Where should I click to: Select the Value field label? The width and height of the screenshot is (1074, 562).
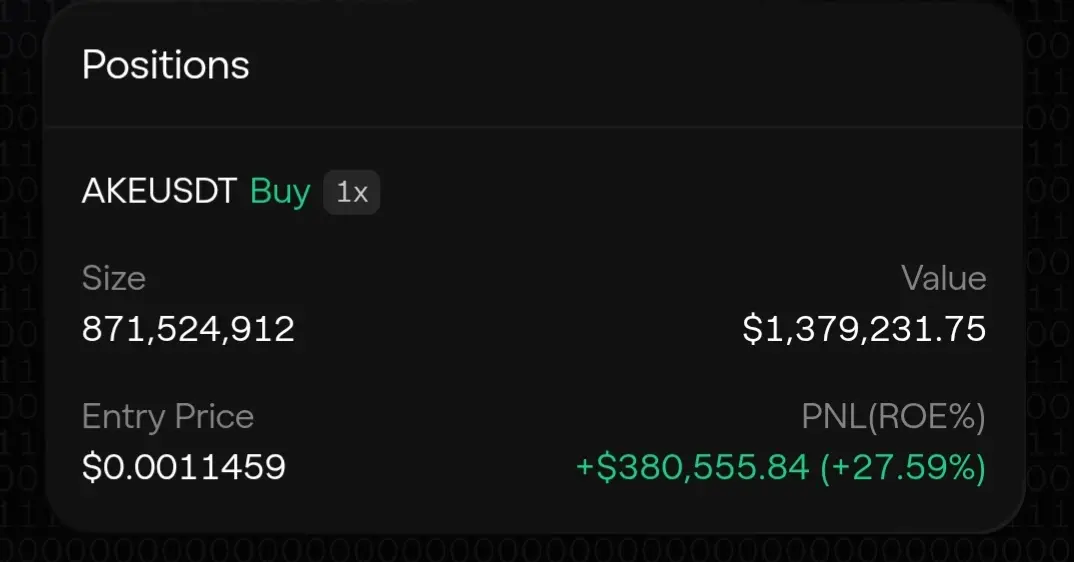[944, 278]
